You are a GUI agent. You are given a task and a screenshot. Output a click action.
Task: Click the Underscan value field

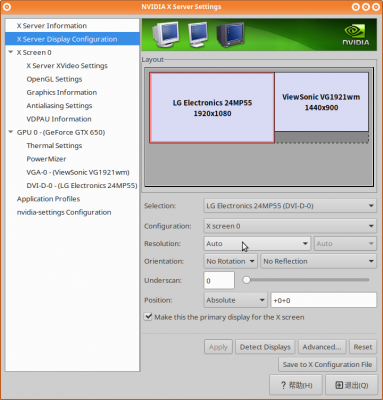[x=219, y=280]
